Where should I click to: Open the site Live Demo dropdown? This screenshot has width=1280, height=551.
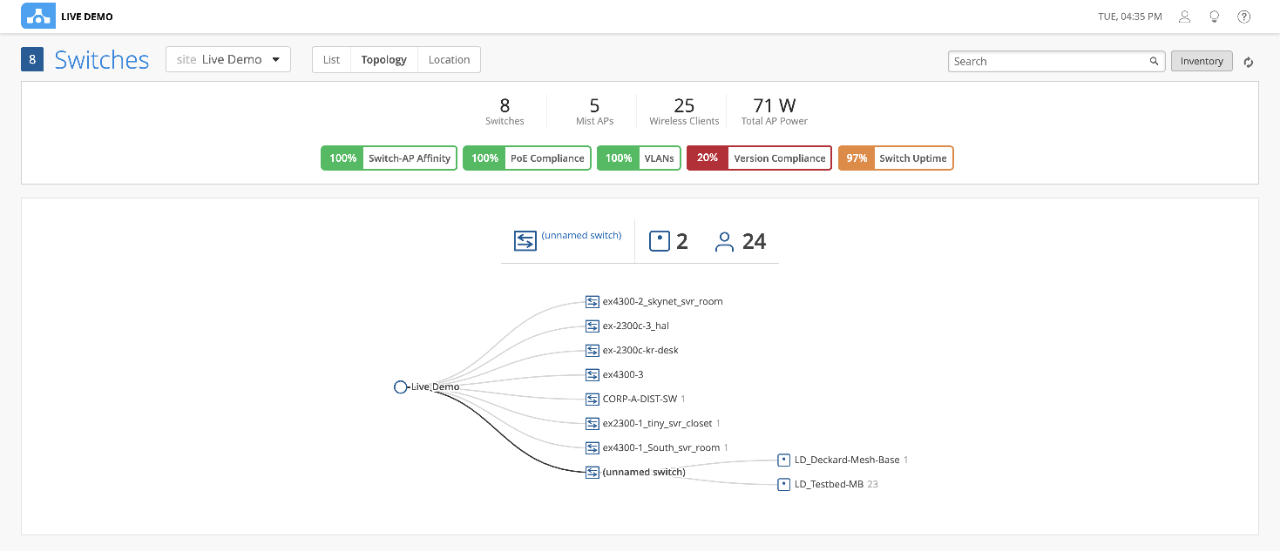point(228,59)
